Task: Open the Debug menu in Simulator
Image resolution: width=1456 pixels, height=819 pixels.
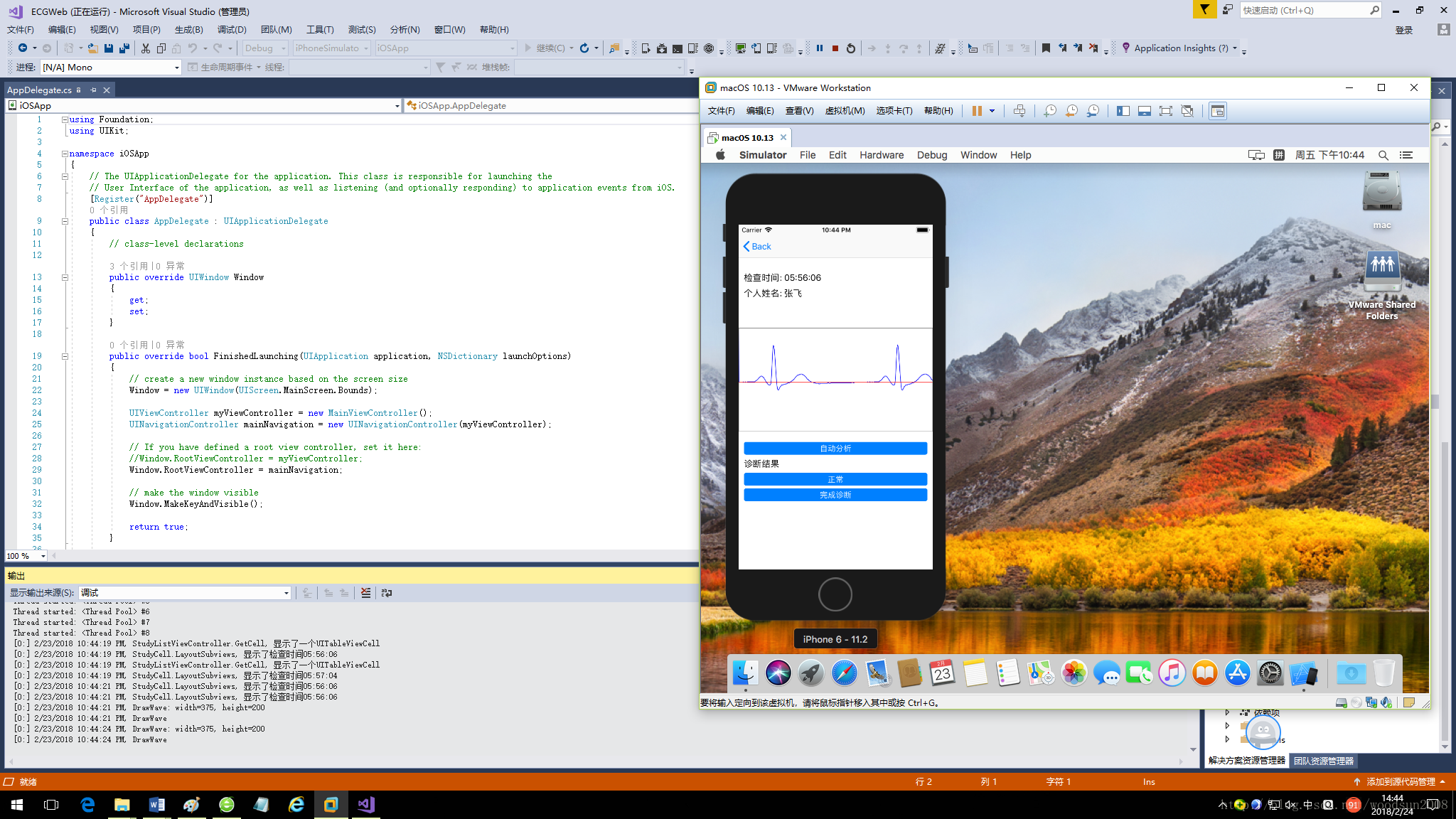Action: 932,155
